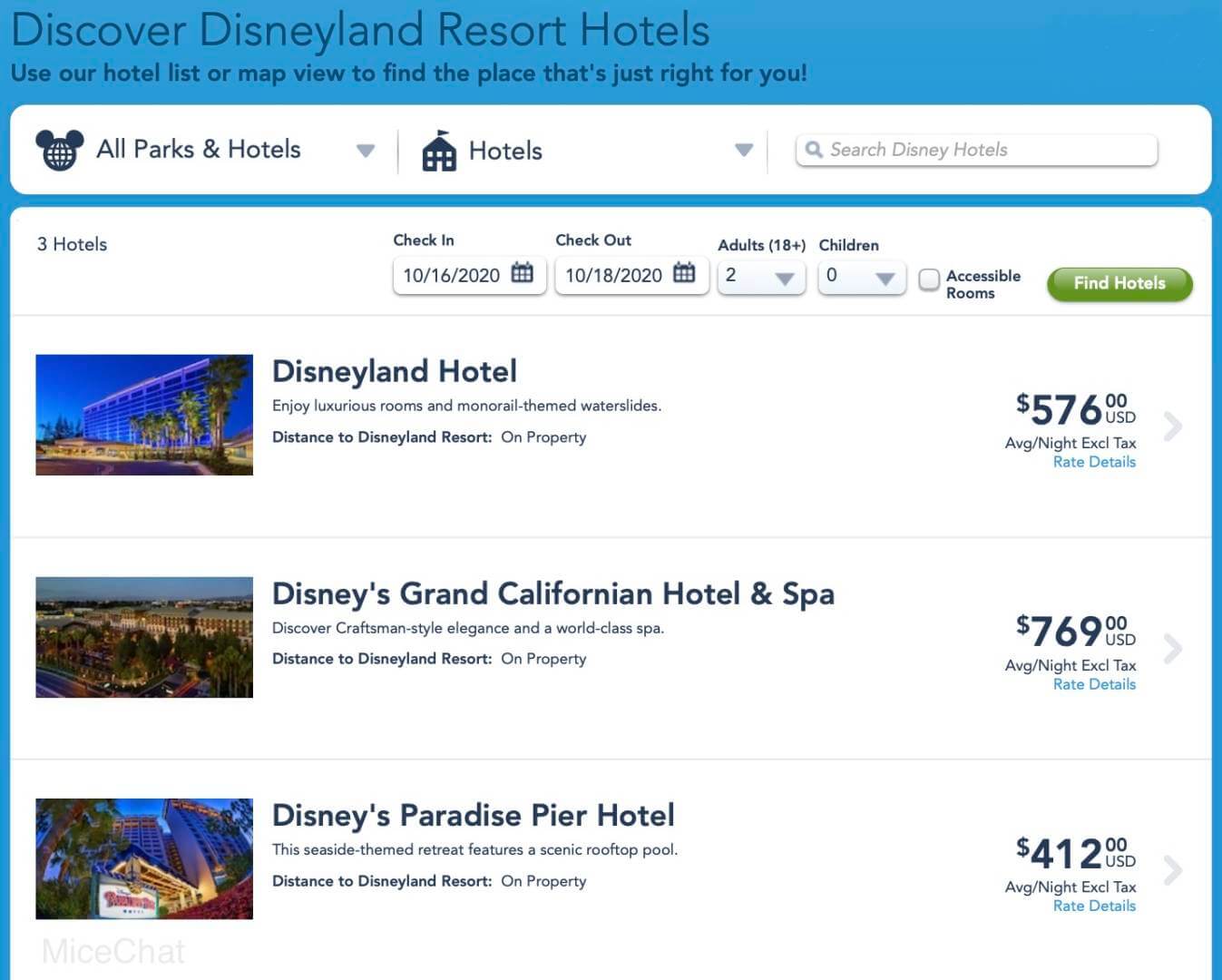Click the Mickey globe icon
This screenshot has width=1222, height=980.
click(x=59, y=150)
